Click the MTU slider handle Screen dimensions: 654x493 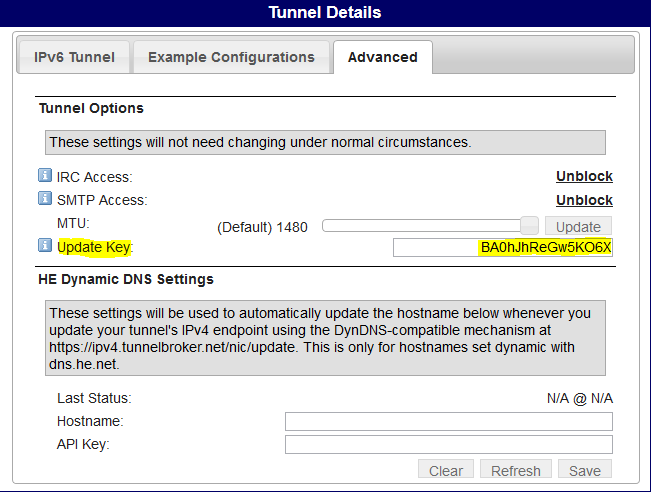[x=529, y=226]
